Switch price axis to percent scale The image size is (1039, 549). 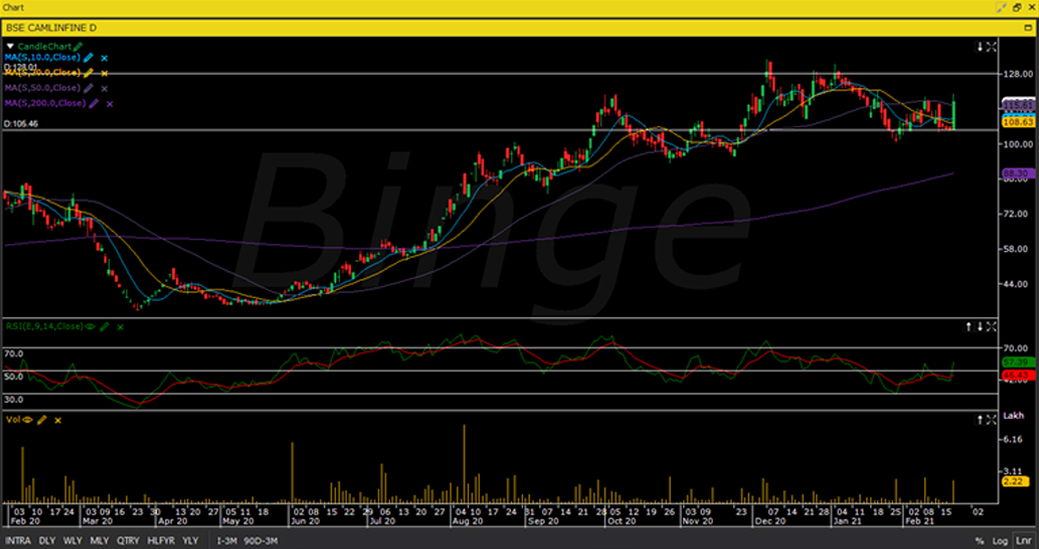(979, 541)
